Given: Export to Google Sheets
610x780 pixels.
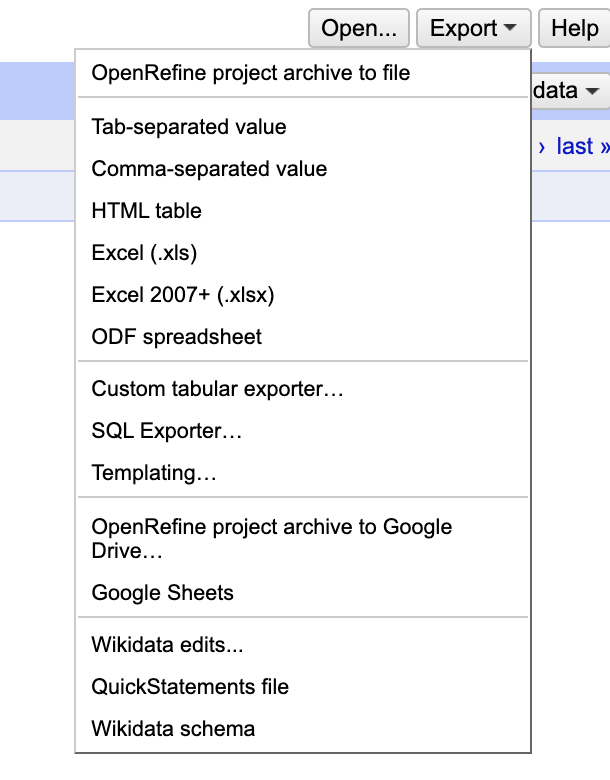Looking at the screenshot, I should [x=303, y=592].
